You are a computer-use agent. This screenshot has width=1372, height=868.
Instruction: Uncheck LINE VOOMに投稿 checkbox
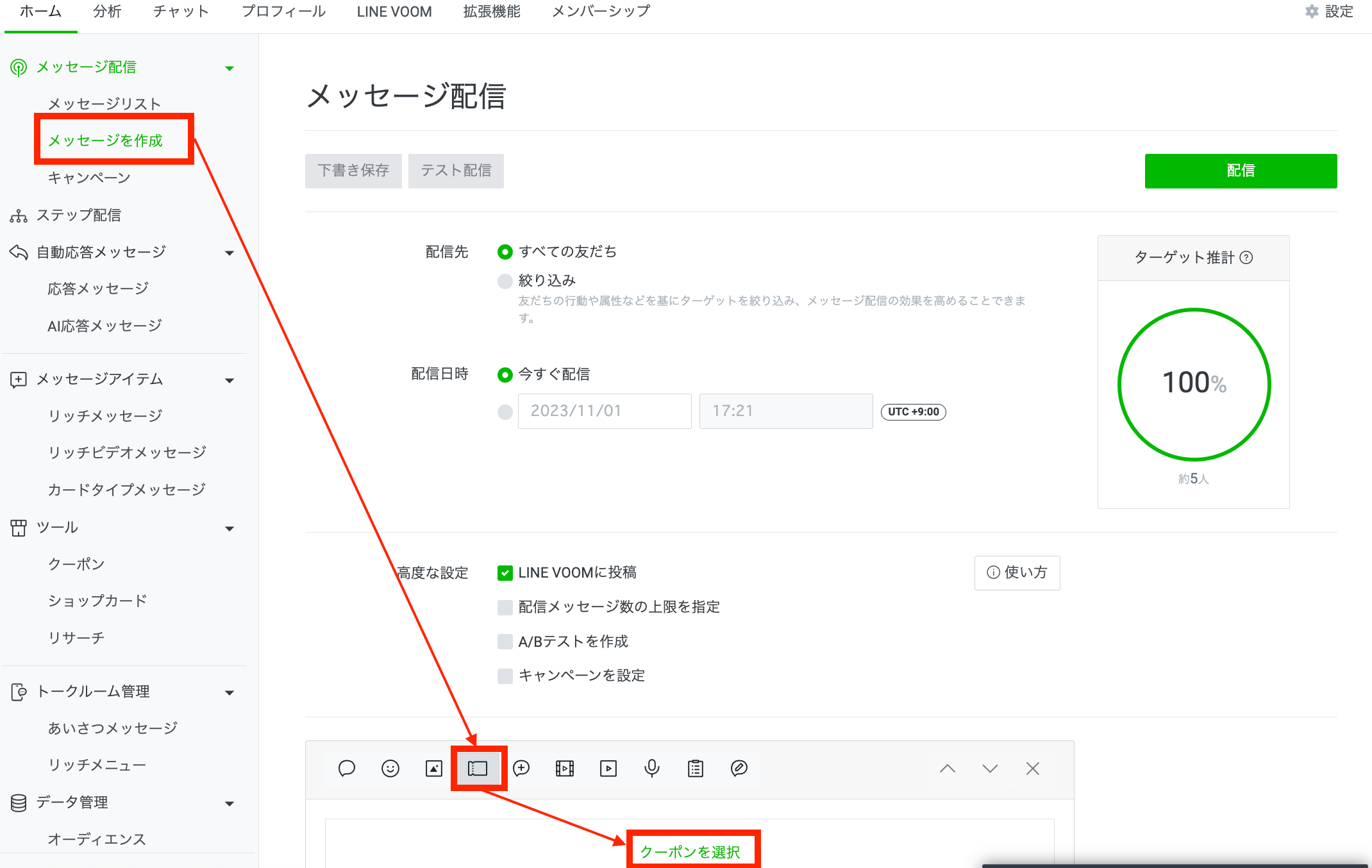tap(505, 572)
